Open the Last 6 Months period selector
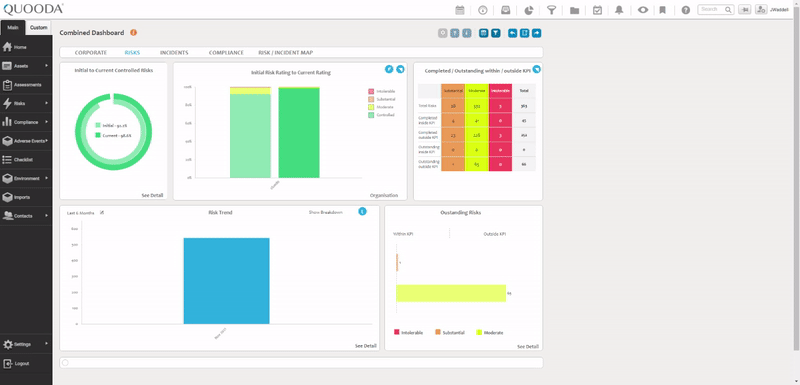Image resolution: width=800 pixels, height=385 pixels. point(81,213)
